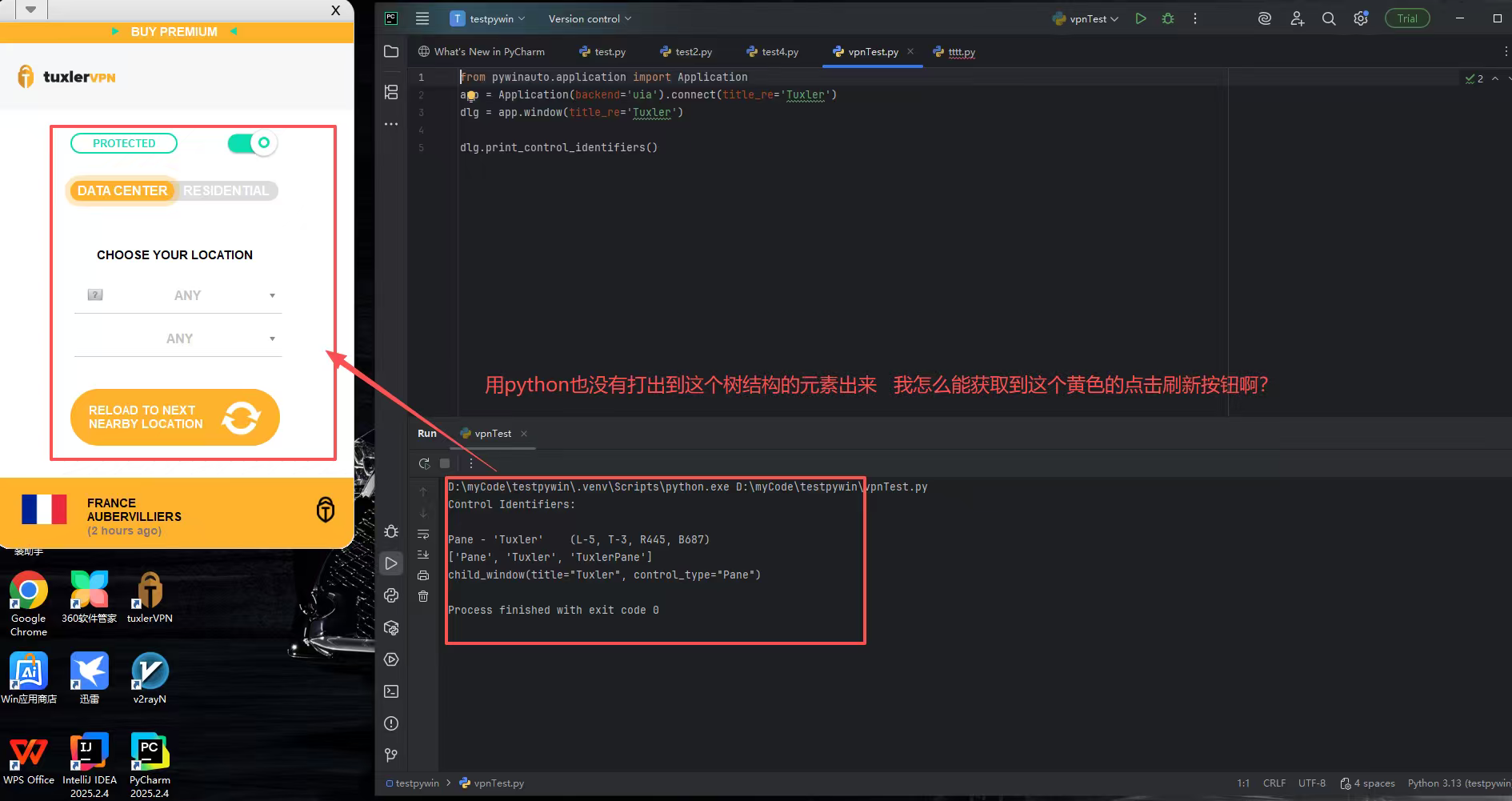The height and width of the screenshot is (801, 1512).
Task: Open the Structure tool window icon
Action: point(391,92)
